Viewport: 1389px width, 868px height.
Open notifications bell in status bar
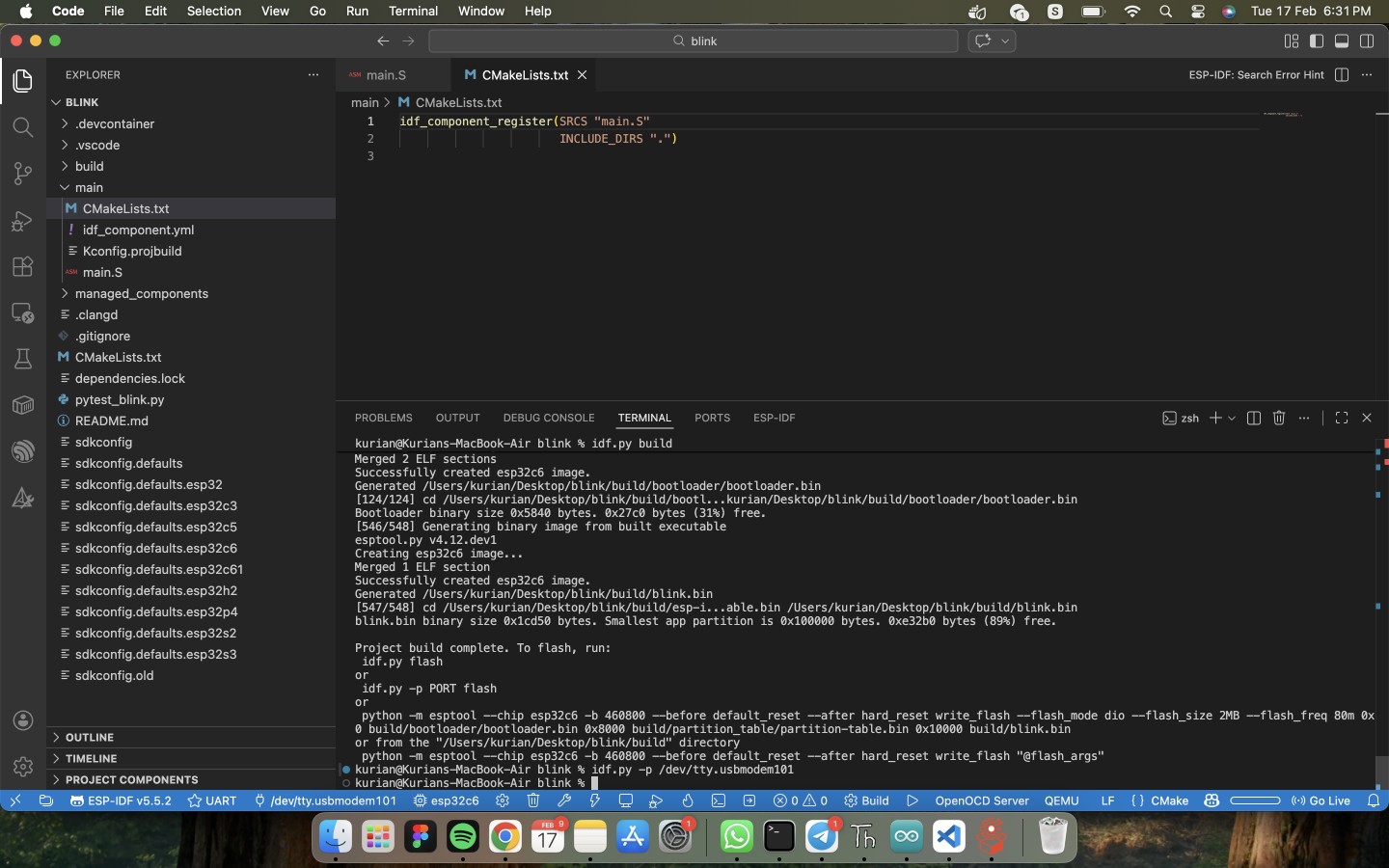1374,800
